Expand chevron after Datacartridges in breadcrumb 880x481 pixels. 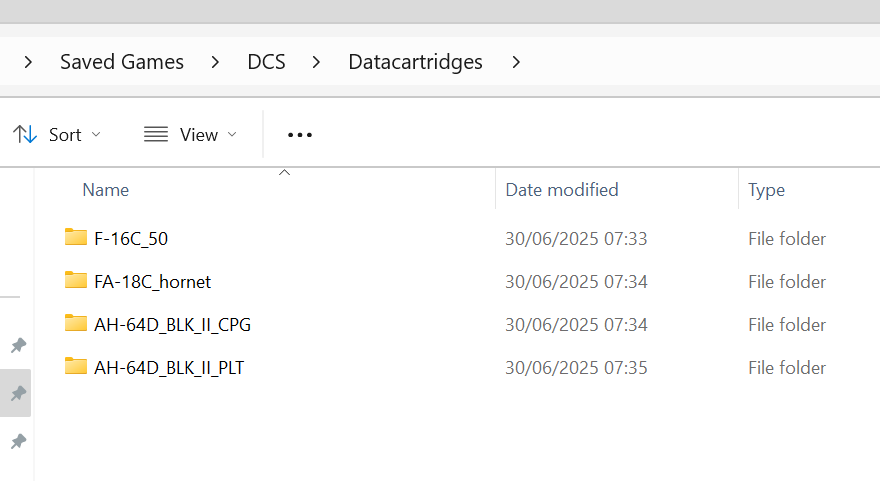click(x=516, y=62)
